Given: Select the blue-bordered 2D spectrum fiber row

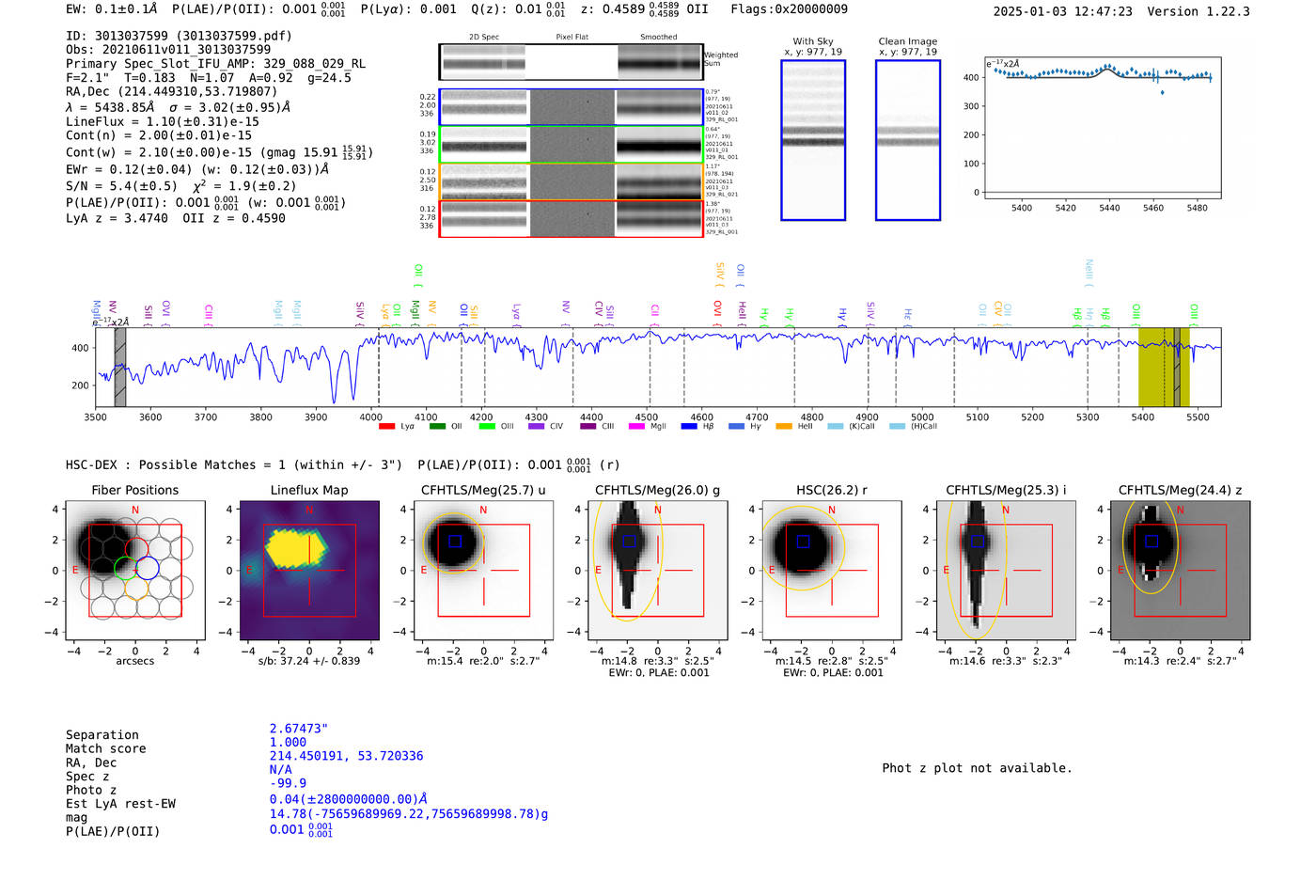Looking at the screenshot, I should [572, 107].
